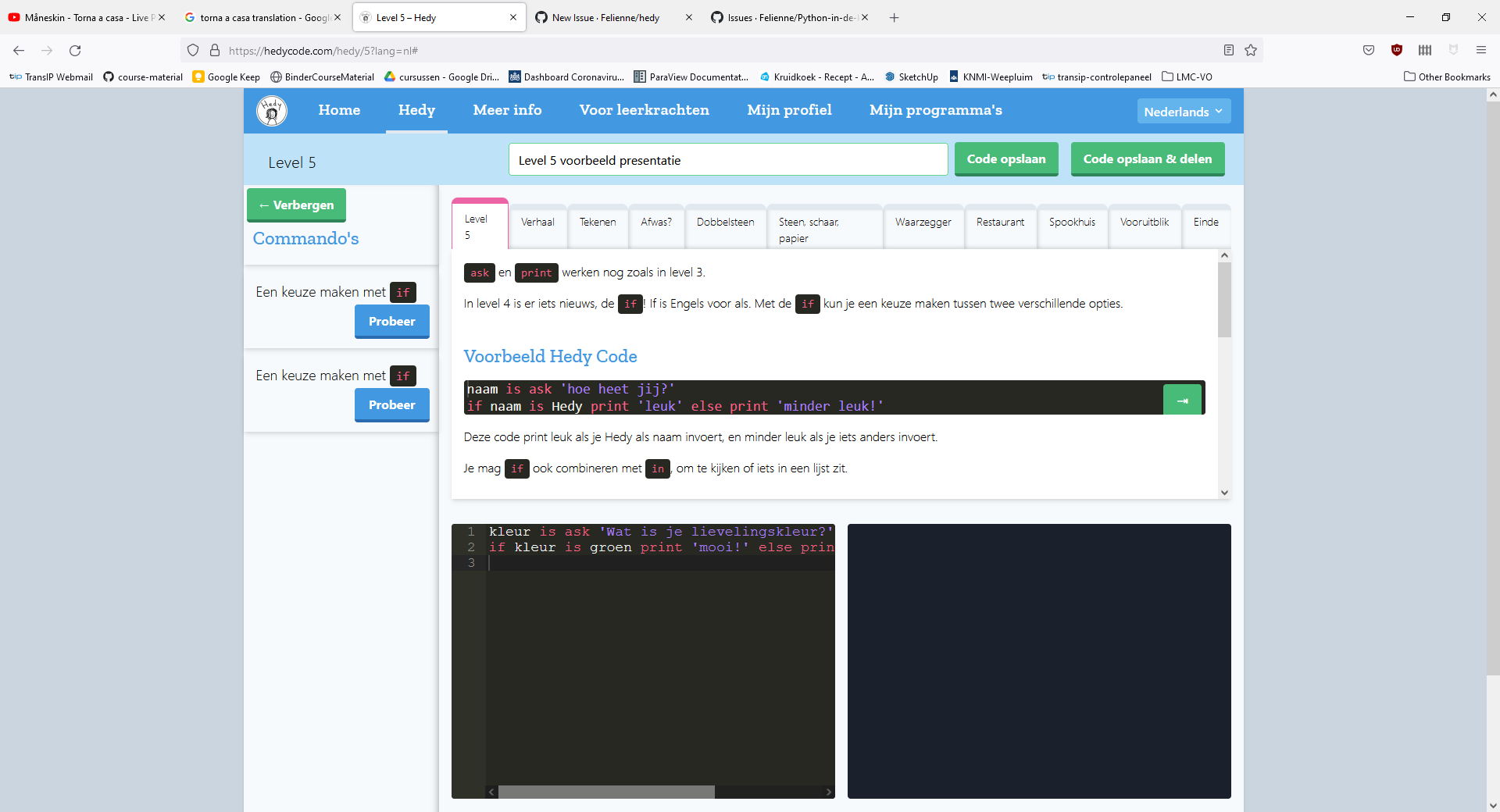Click the Code opslaan & delen button
Image resolution: width=1500 pixels, height=812 pixels.
pyautogui.click(x=1147, y=158)
